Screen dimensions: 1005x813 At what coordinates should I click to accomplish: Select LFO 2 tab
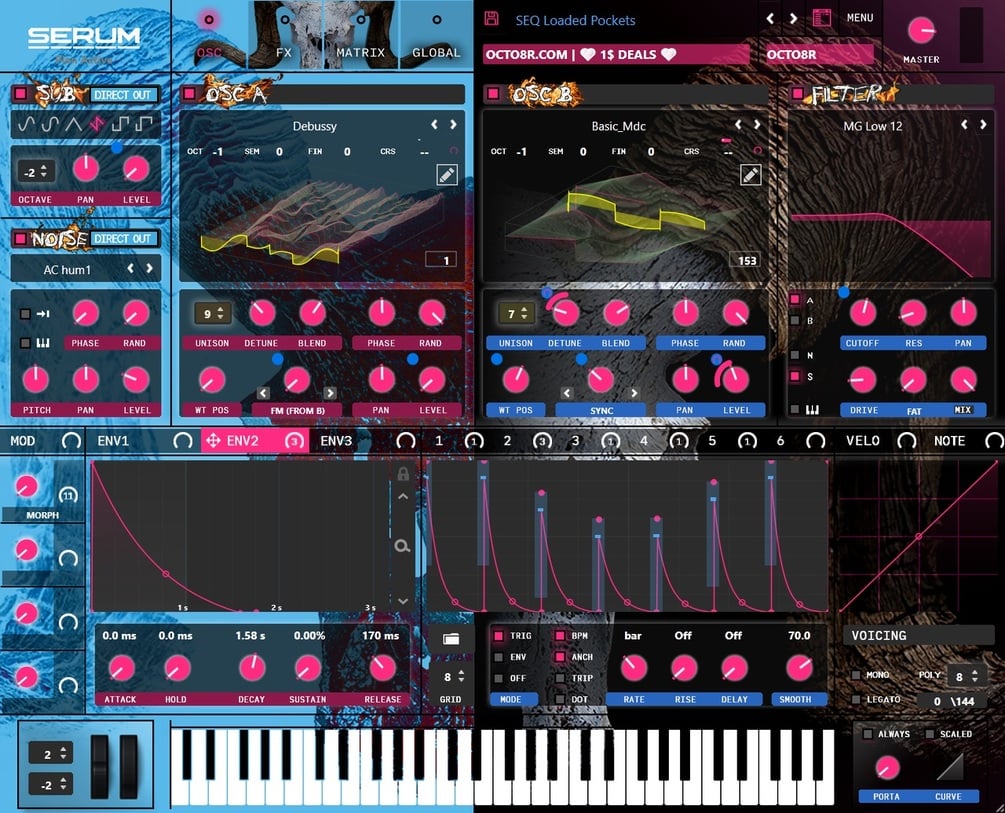pos(507,441)
